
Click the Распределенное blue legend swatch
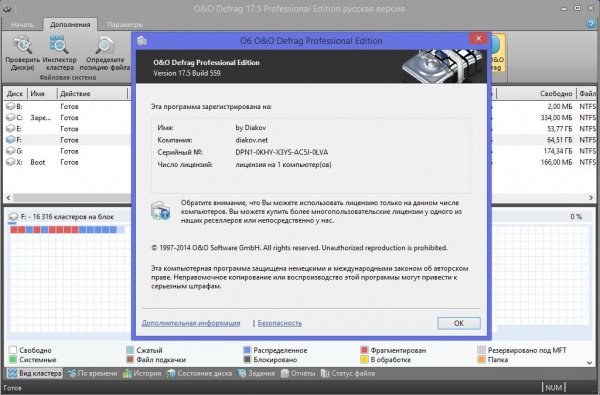(x=247, y=350)
